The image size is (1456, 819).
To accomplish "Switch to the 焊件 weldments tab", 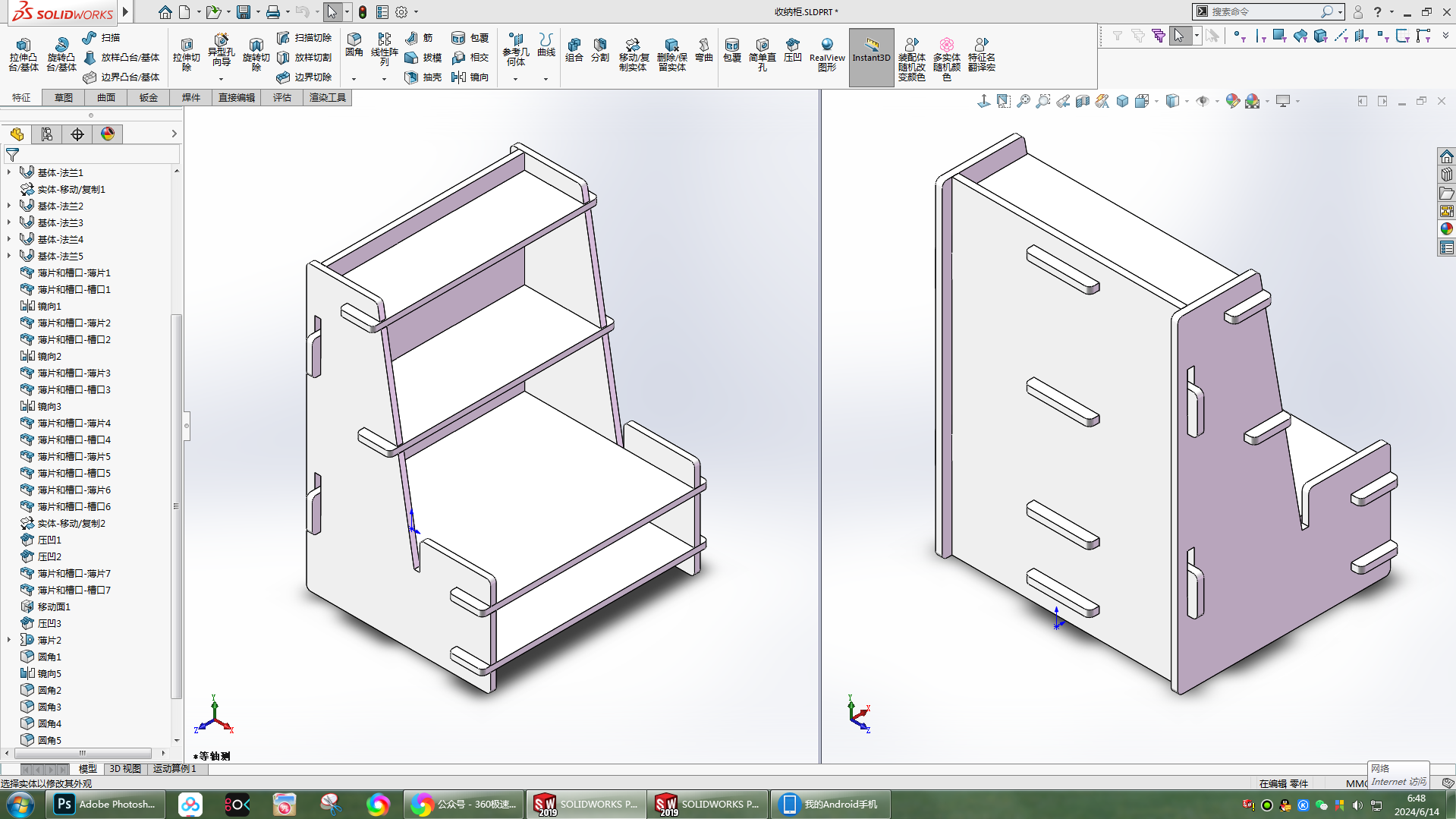I will coord(191,97).
